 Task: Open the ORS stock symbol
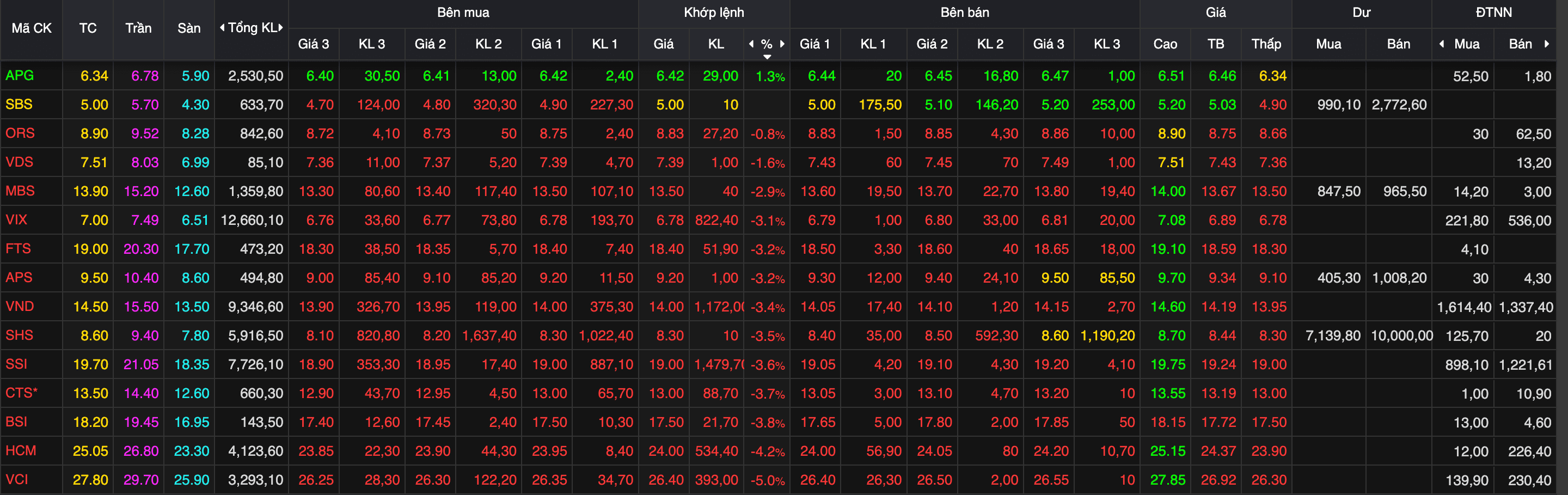[x=20, y=133]
